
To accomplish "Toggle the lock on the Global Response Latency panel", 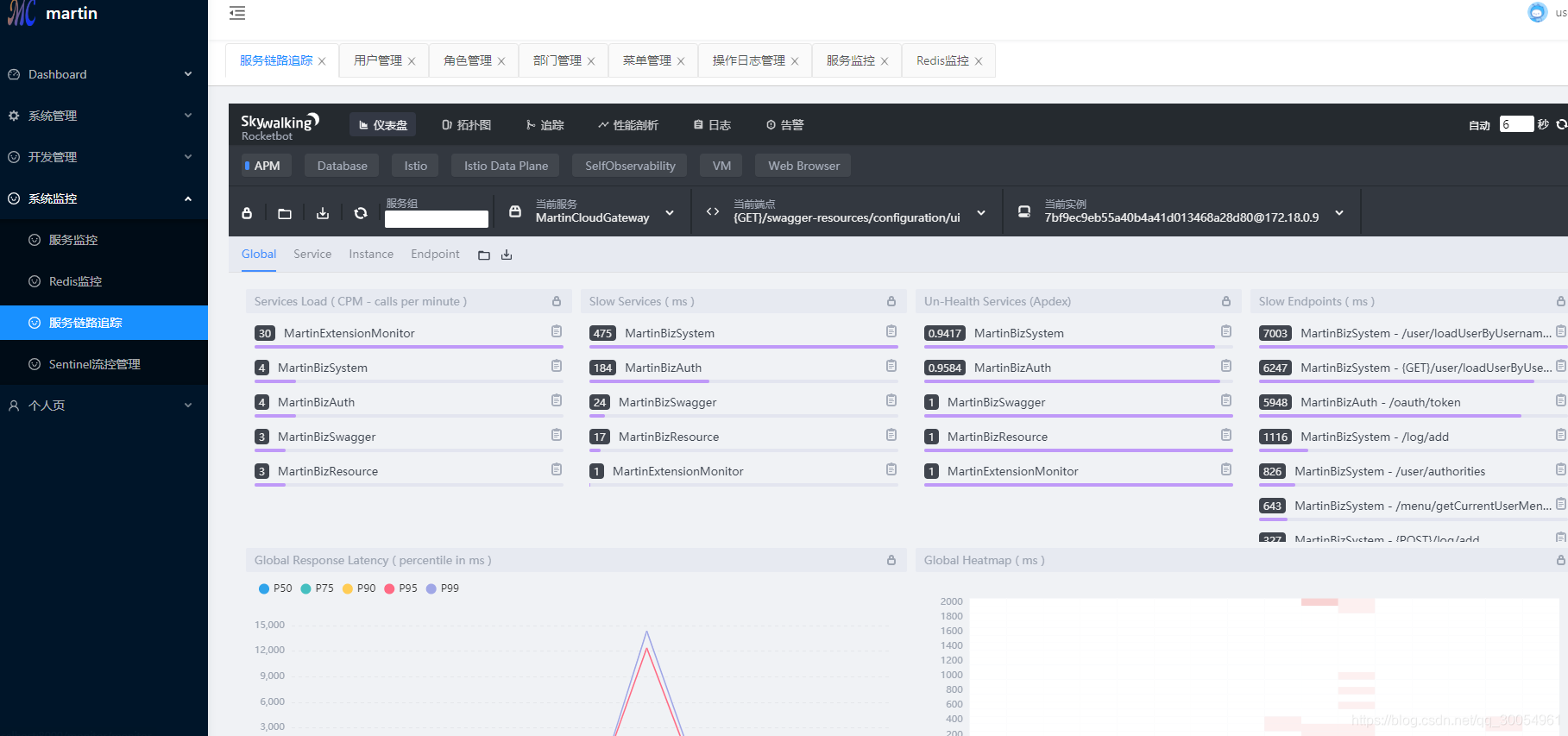I will click(891, 560).
